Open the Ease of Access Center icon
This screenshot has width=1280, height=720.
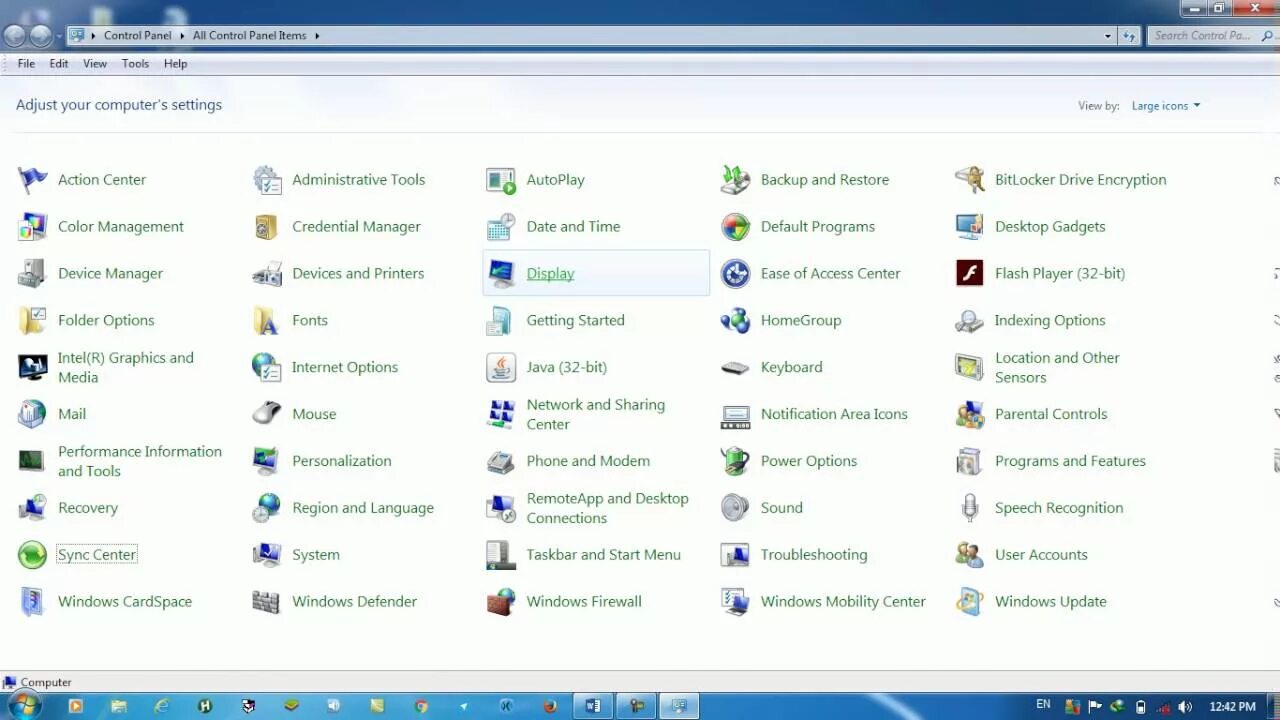click(x=735, y=274)
